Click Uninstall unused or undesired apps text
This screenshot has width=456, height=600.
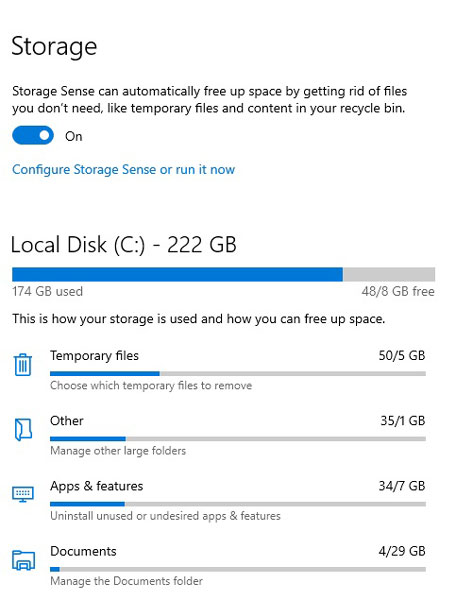[x=165, y=516]
